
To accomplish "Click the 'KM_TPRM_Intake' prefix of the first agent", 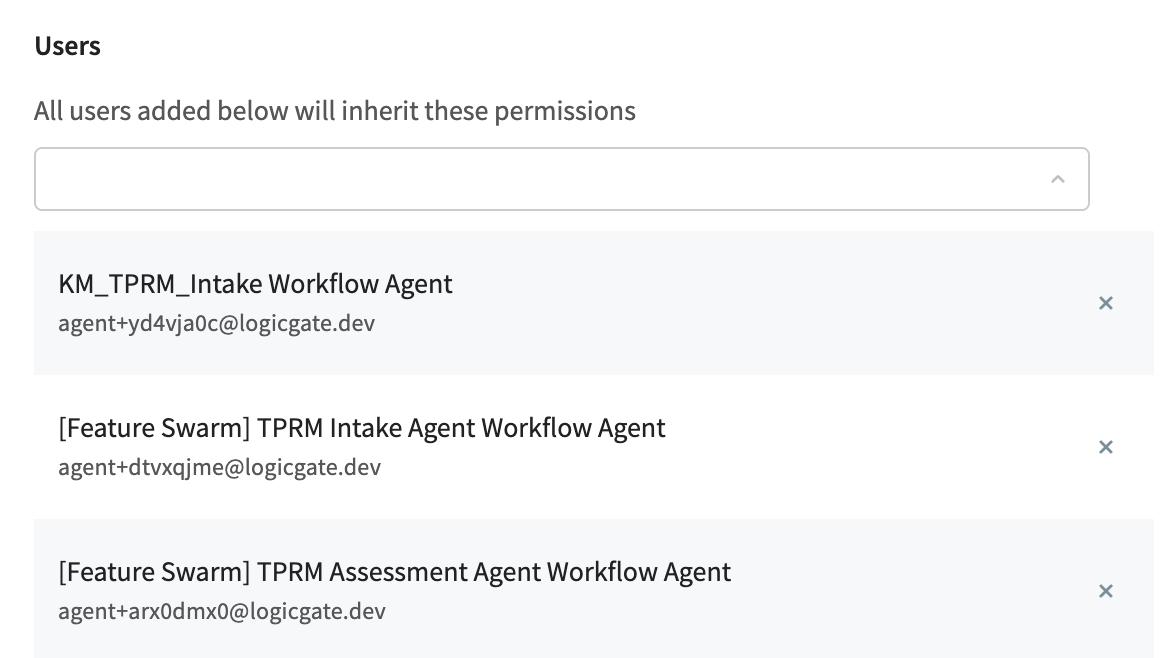I will [x=160, y=284].
